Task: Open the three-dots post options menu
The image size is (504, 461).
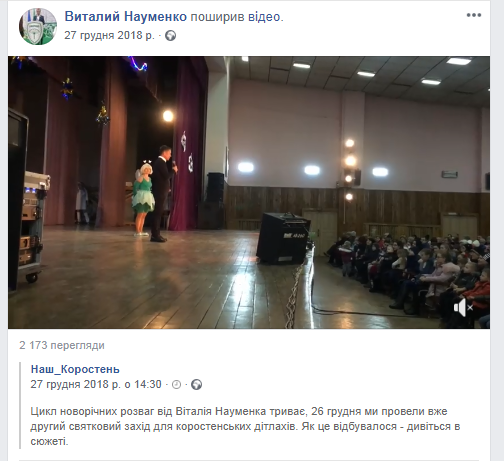Action: coord(474,15)
